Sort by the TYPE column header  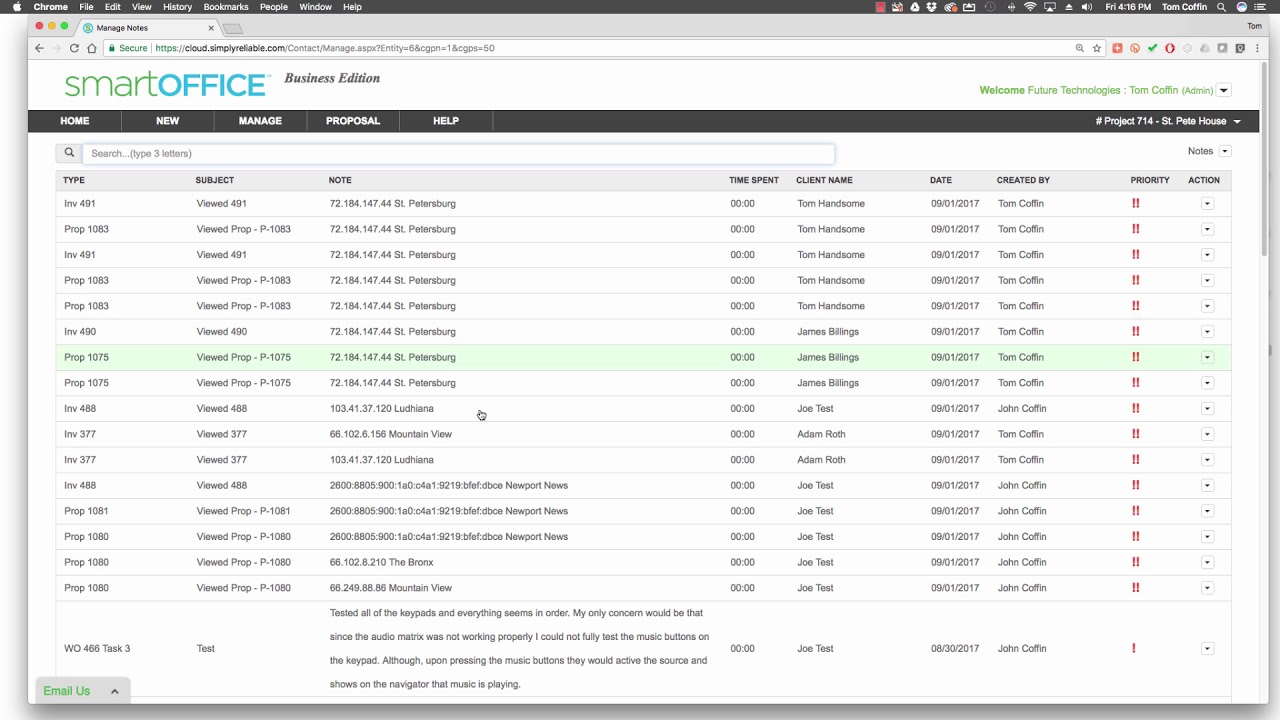74,180
